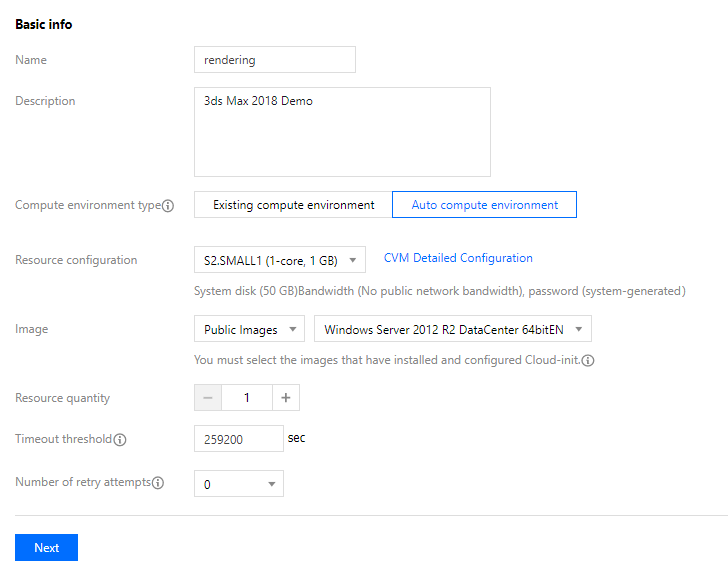Click the Resource quantity value field
This screenshot has height=568, width=728.
[x=247, y=398]
